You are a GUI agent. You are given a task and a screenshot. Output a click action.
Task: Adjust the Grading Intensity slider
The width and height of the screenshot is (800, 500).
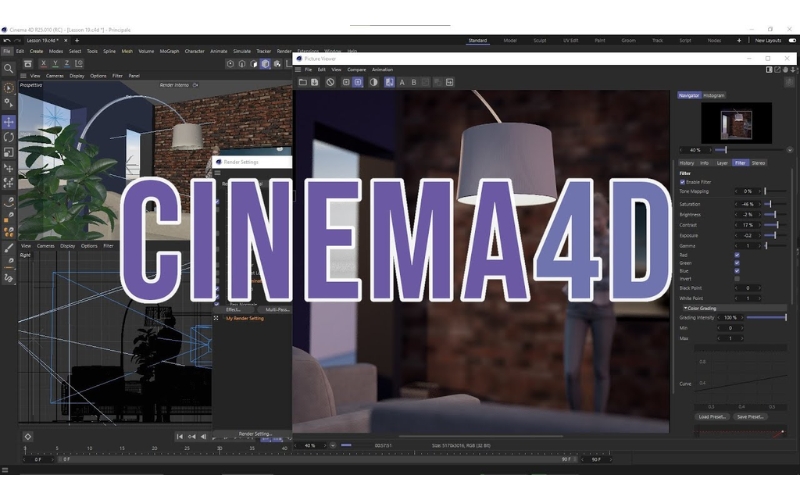766,318
